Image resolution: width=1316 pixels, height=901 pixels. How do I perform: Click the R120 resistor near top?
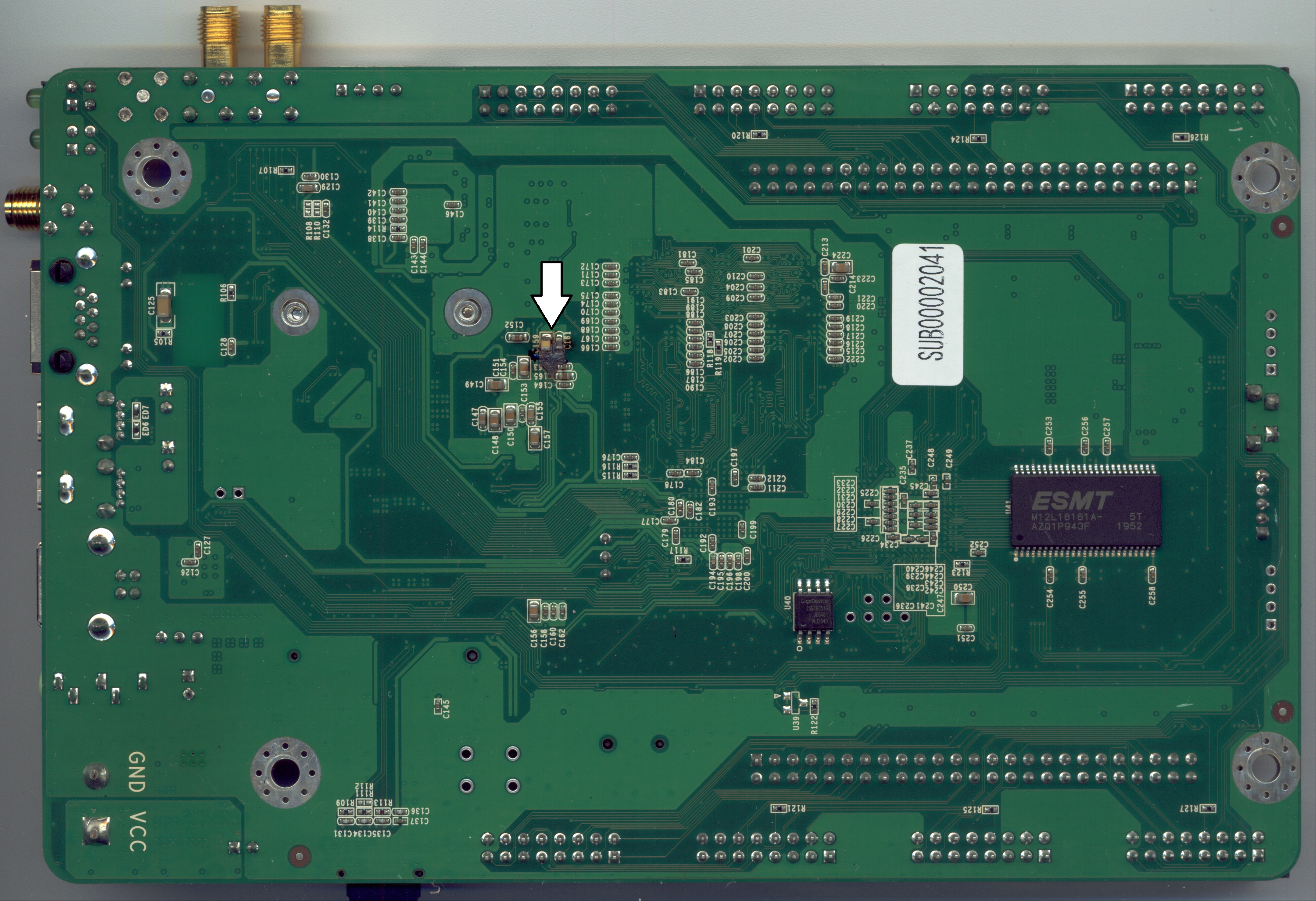point(760,135)
